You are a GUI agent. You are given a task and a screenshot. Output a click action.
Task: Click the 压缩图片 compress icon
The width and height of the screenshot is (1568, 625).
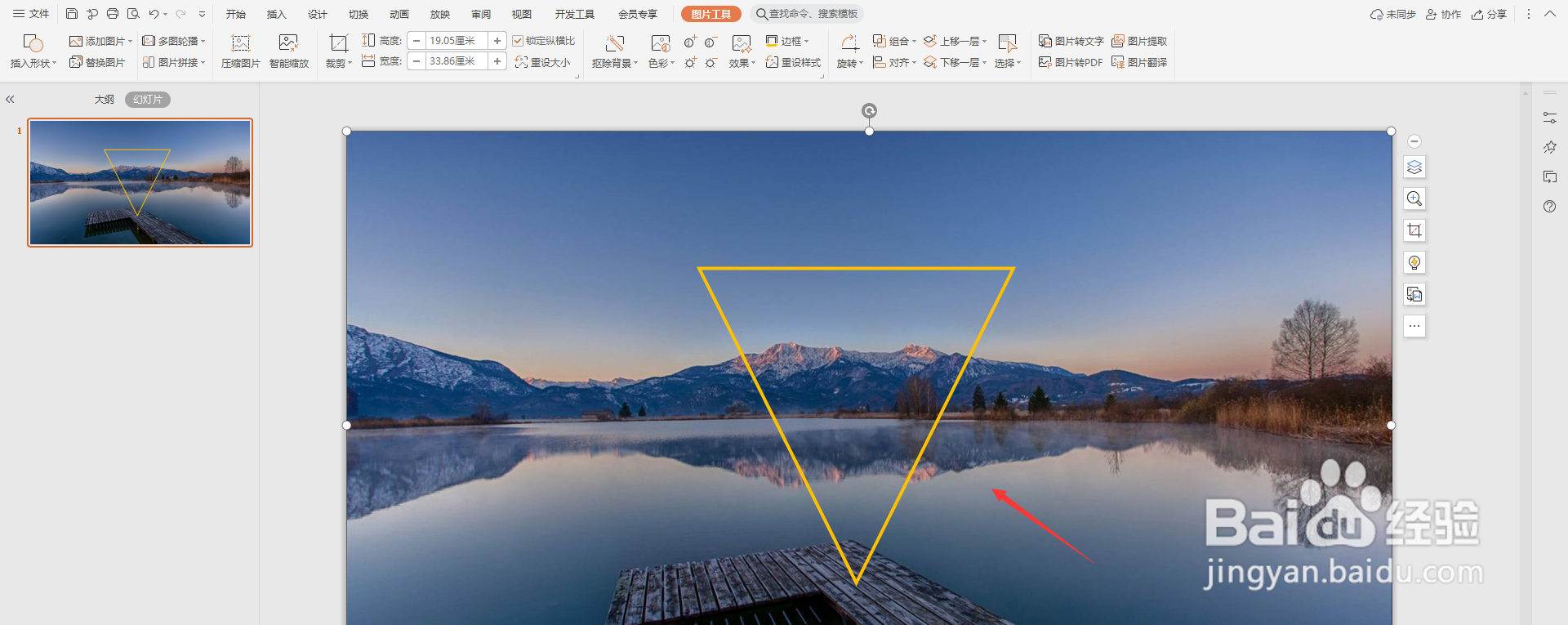tap(241, 42)
